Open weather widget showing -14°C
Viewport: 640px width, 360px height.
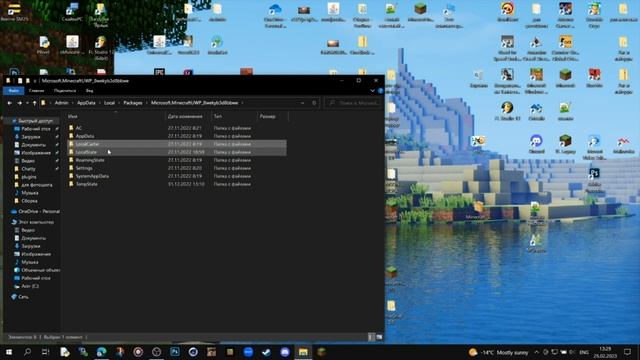pos(498,352)
